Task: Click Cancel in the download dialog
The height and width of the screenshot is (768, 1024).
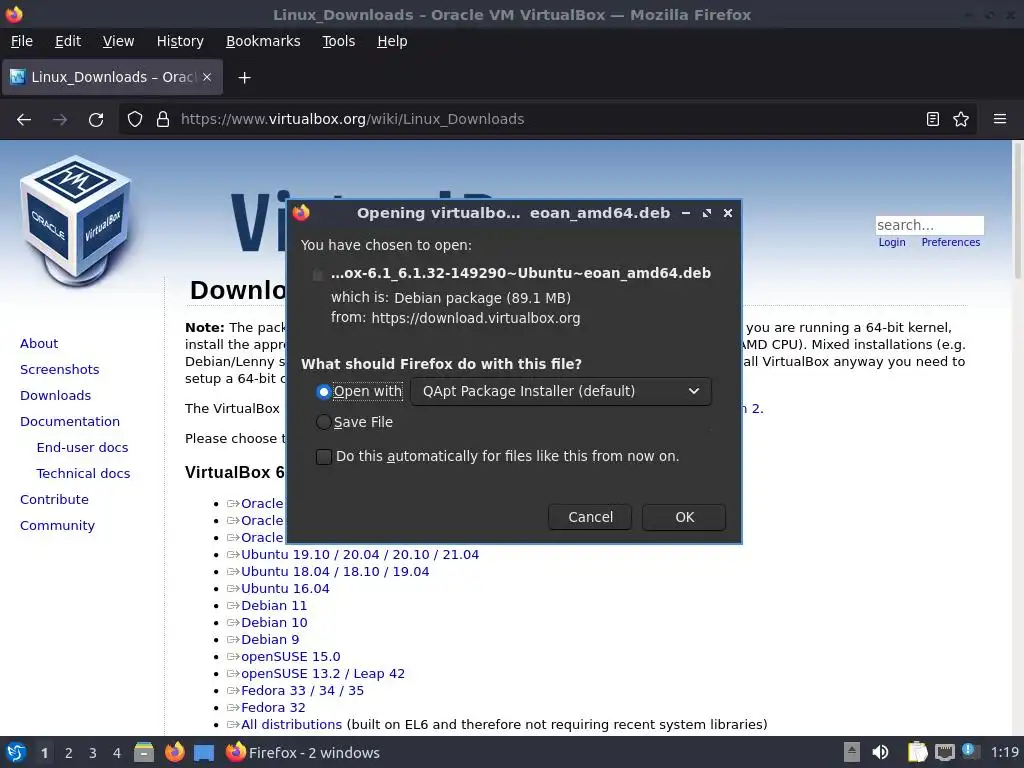Action: (x=590, y=517)
